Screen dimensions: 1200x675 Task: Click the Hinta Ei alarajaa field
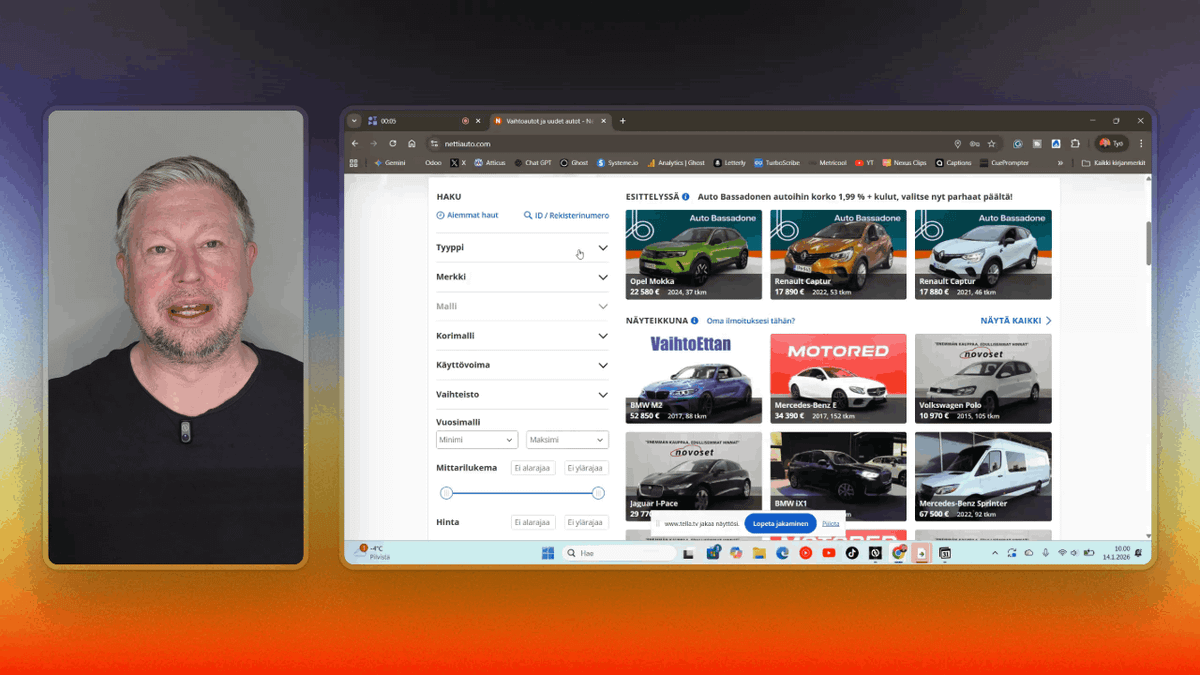(532, 522)
